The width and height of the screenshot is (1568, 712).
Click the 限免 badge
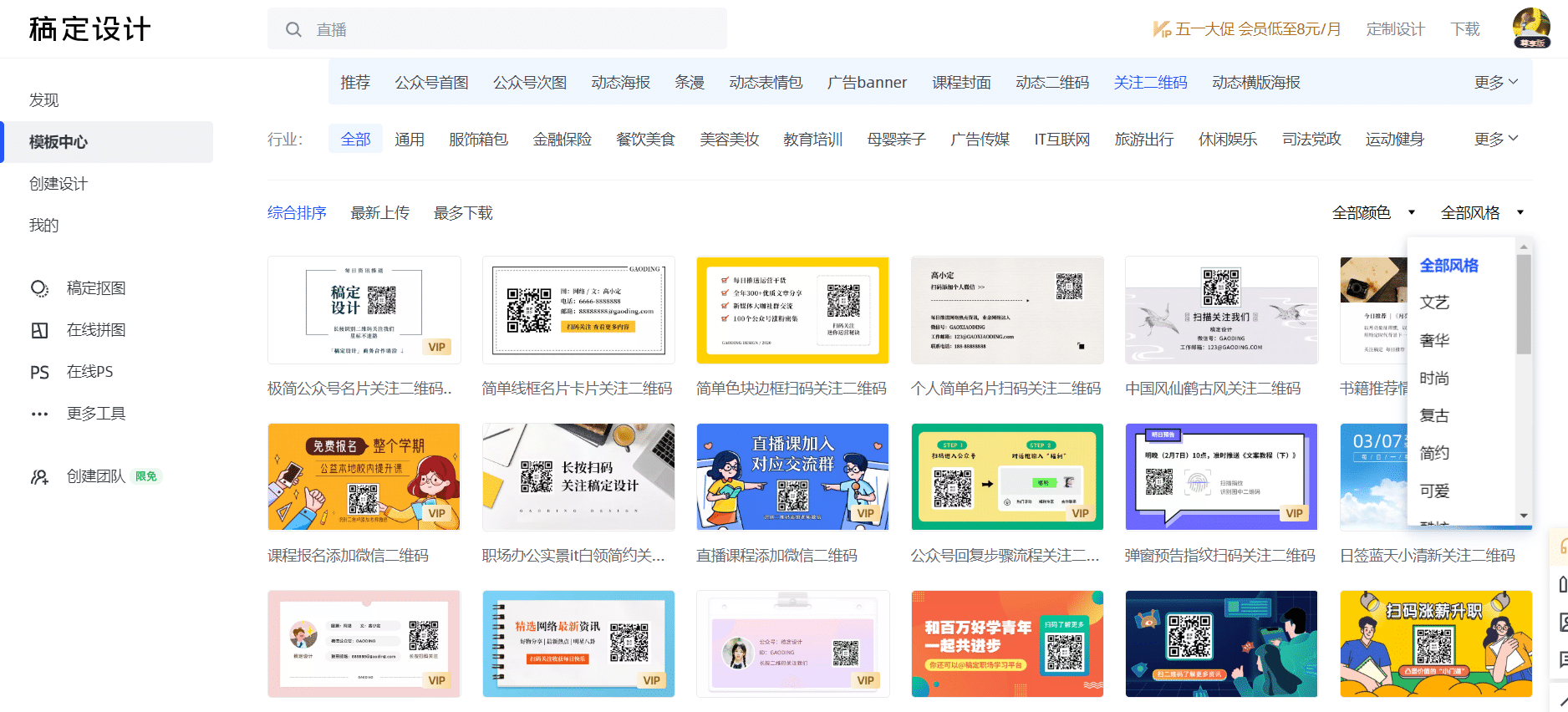(x=146, y=476)
